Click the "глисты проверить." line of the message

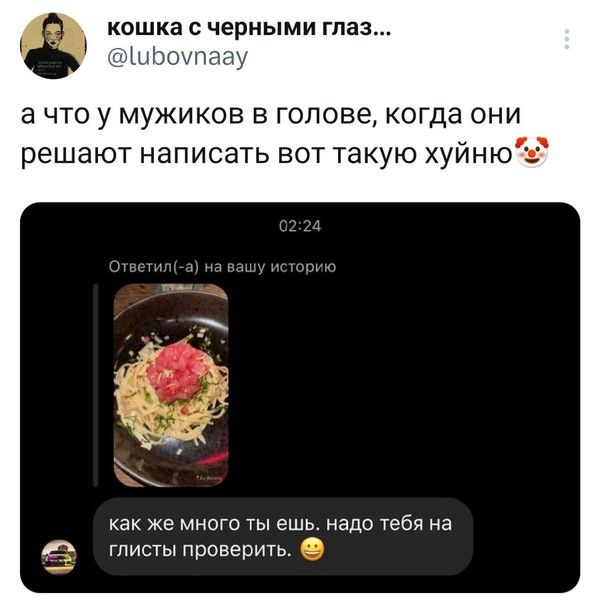tap(200, 550)
